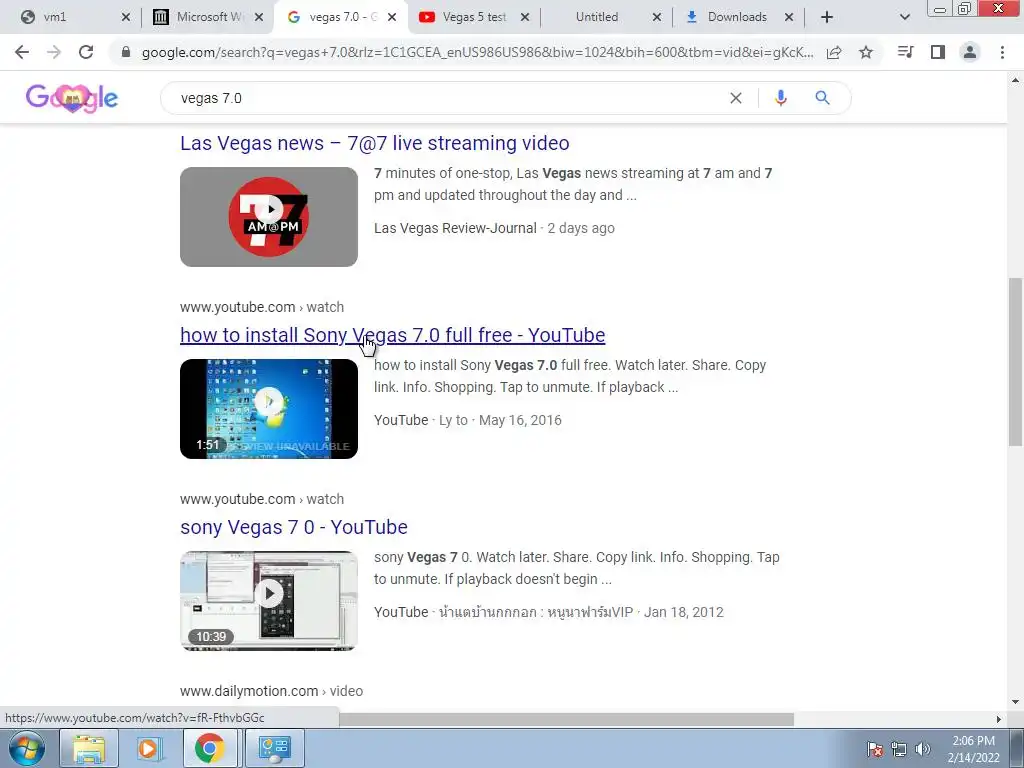Screen dimensions: 1024x768
Task: Open the Chrome profile avatar
Action: click(970, 52)
